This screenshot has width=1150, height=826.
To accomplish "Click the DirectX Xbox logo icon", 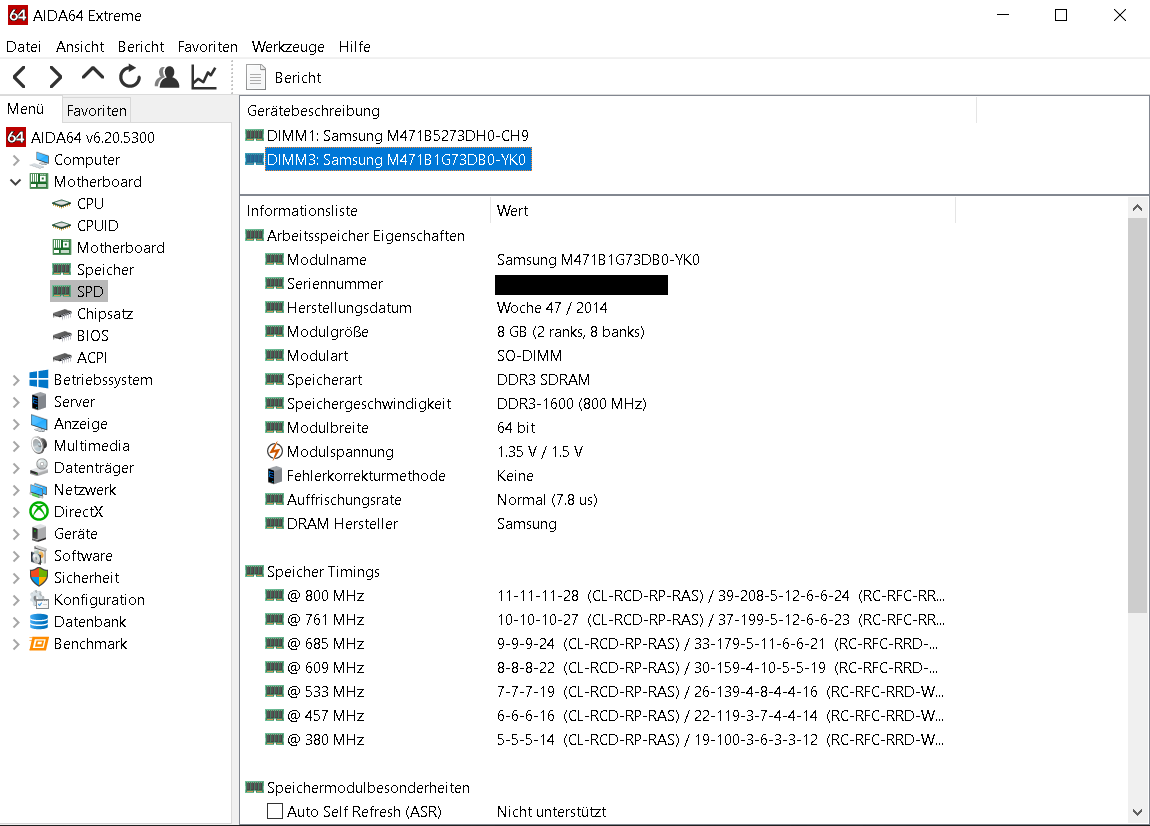I will pos(39,511).
